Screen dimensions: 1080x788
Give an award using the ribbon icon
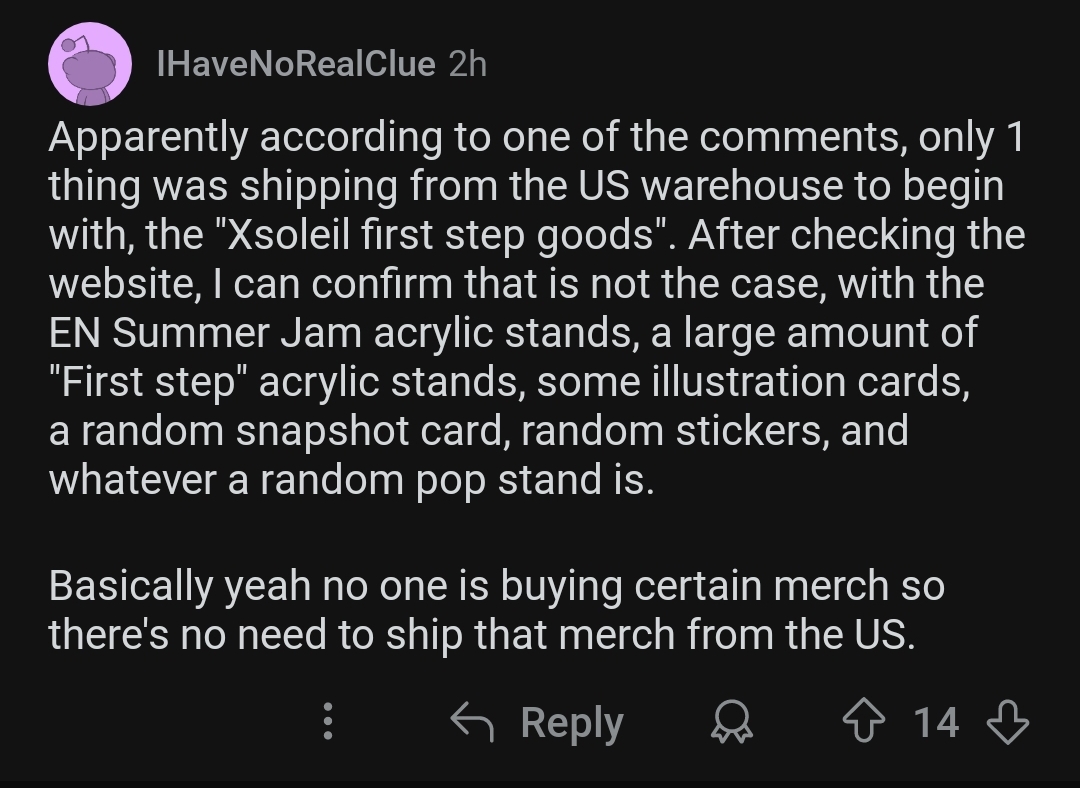[731, 721]
